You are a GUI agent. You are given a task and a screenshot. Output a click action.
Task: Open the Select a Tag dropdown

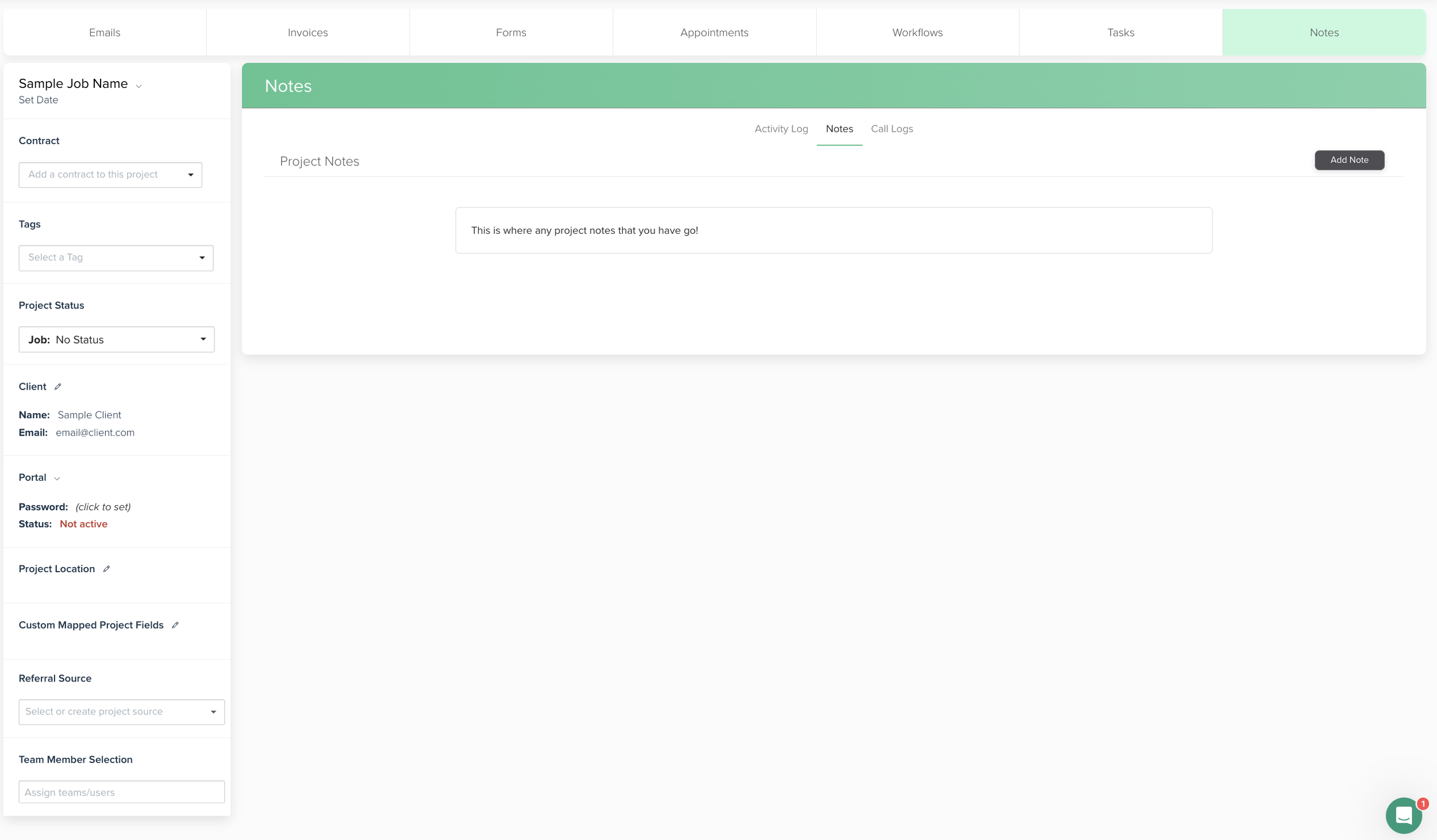[x=116, y=258]
